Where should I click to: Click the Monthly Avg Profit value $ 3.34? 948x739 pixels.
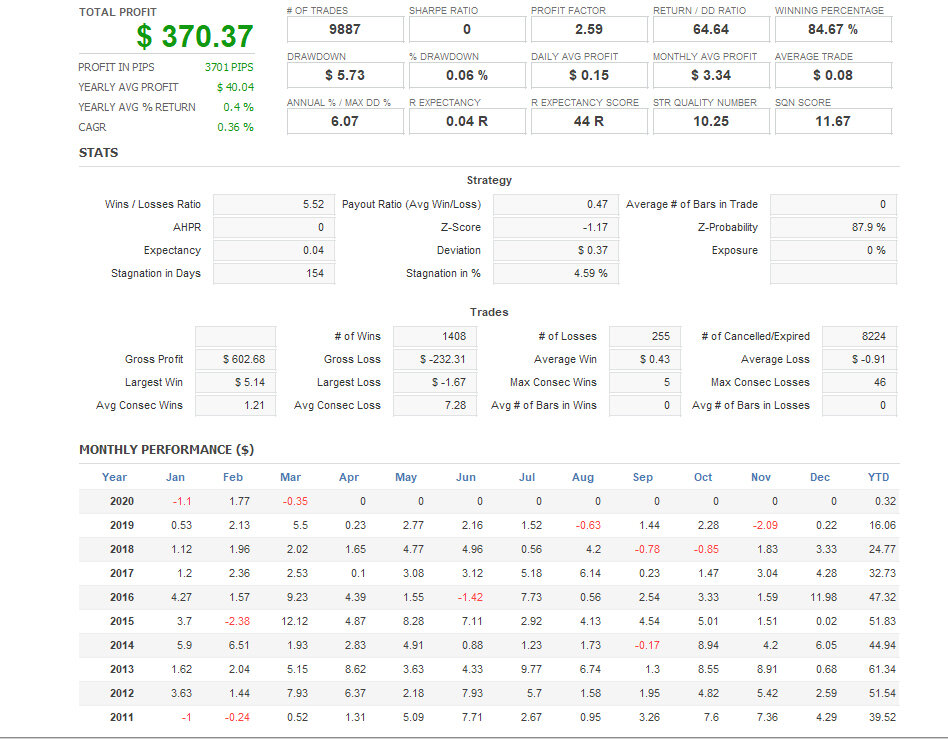[x=711, y=75]
